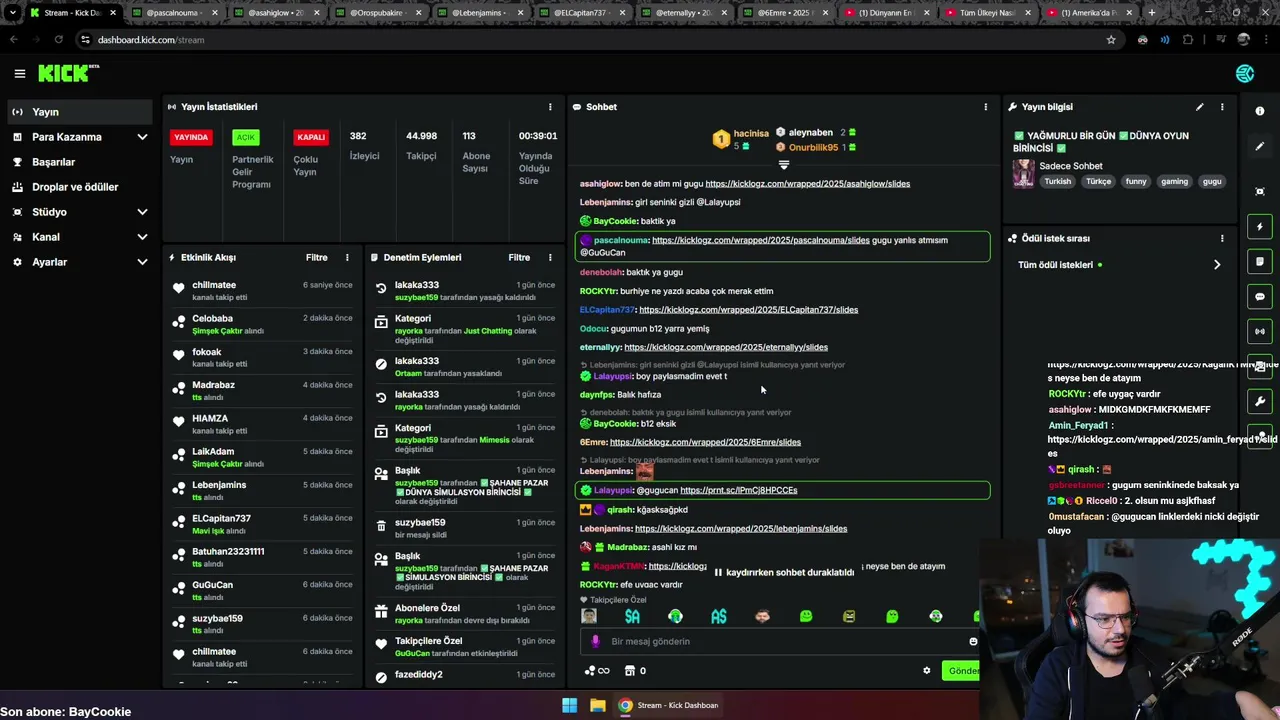Image resolution: width=1280 pixels, height=720 pixels.
Task: Open the kicklogz ELCapitan737 slides link
Action: coord(748,310)
